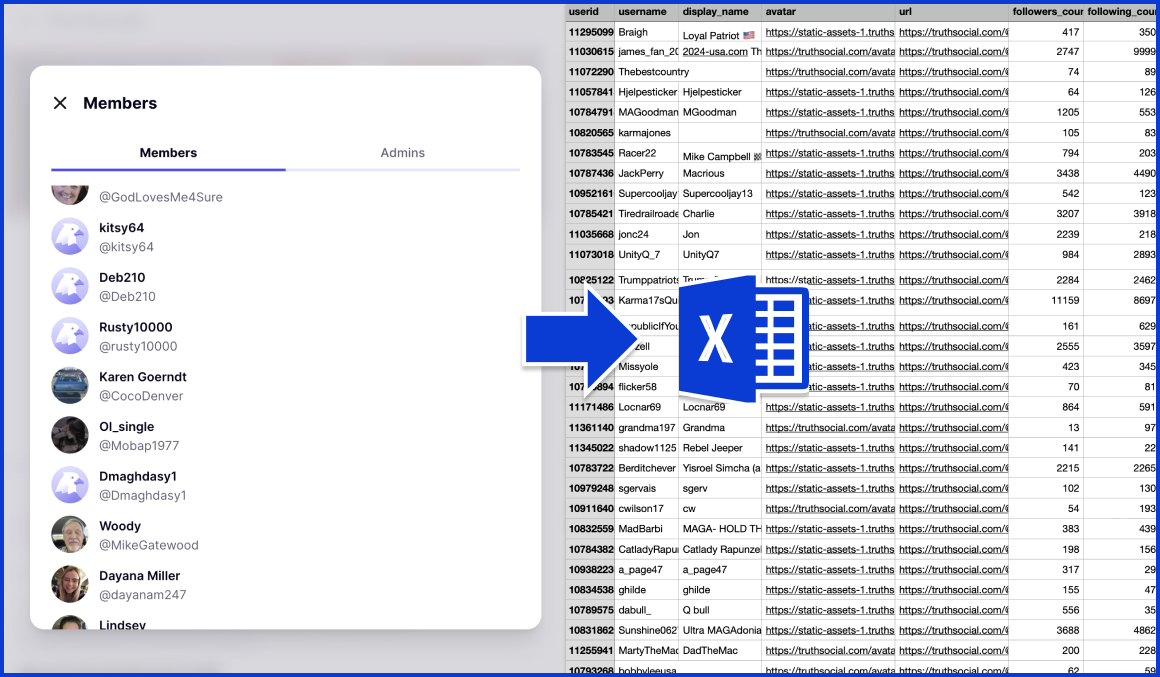The width and height of the screenshot is (1160, 677).
Task: Close the Members dialog
Action: tap(60, 102)
